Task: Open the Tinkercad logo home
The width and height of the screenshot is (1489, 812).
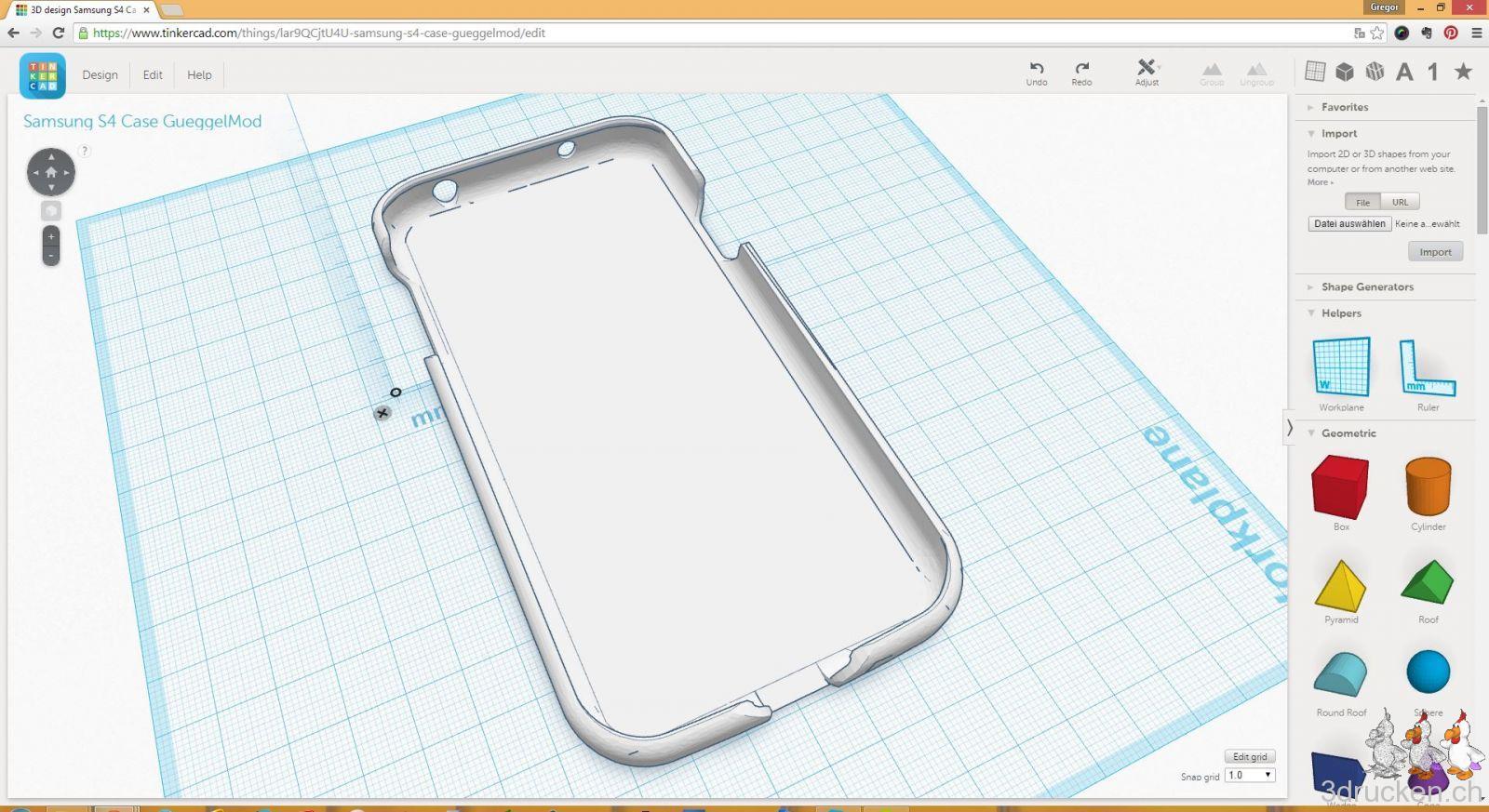Action: [x=42, y=75]
